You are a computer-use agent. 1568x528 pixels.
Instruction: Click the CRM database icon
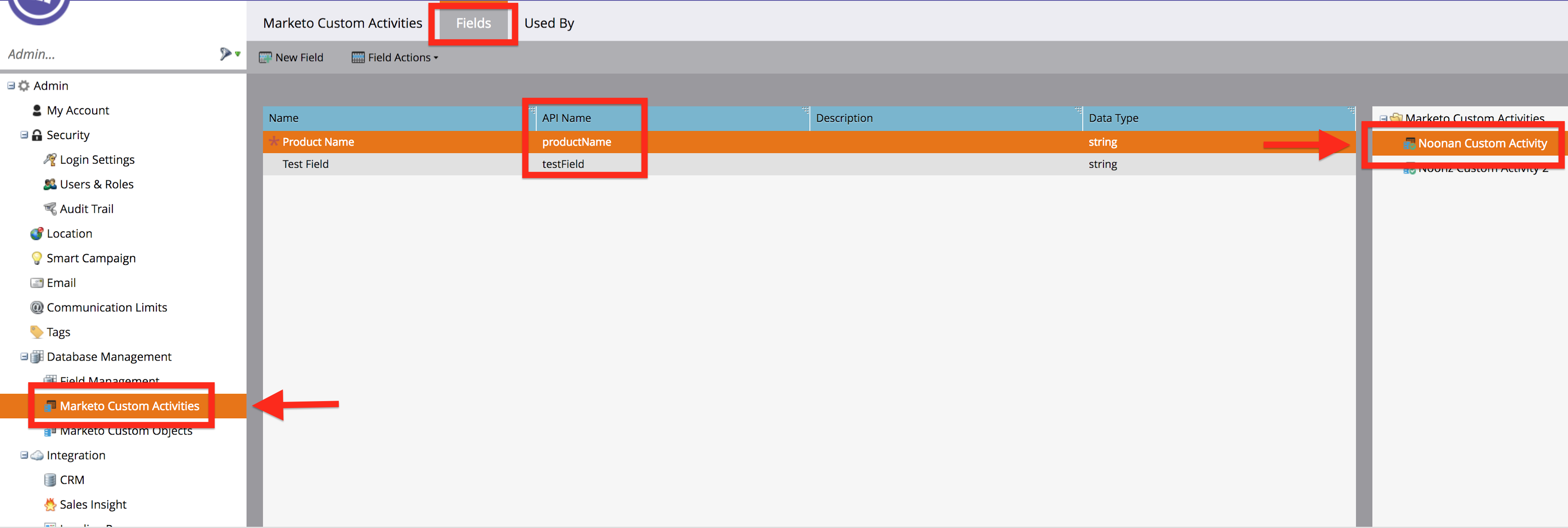tap(49, 479)
